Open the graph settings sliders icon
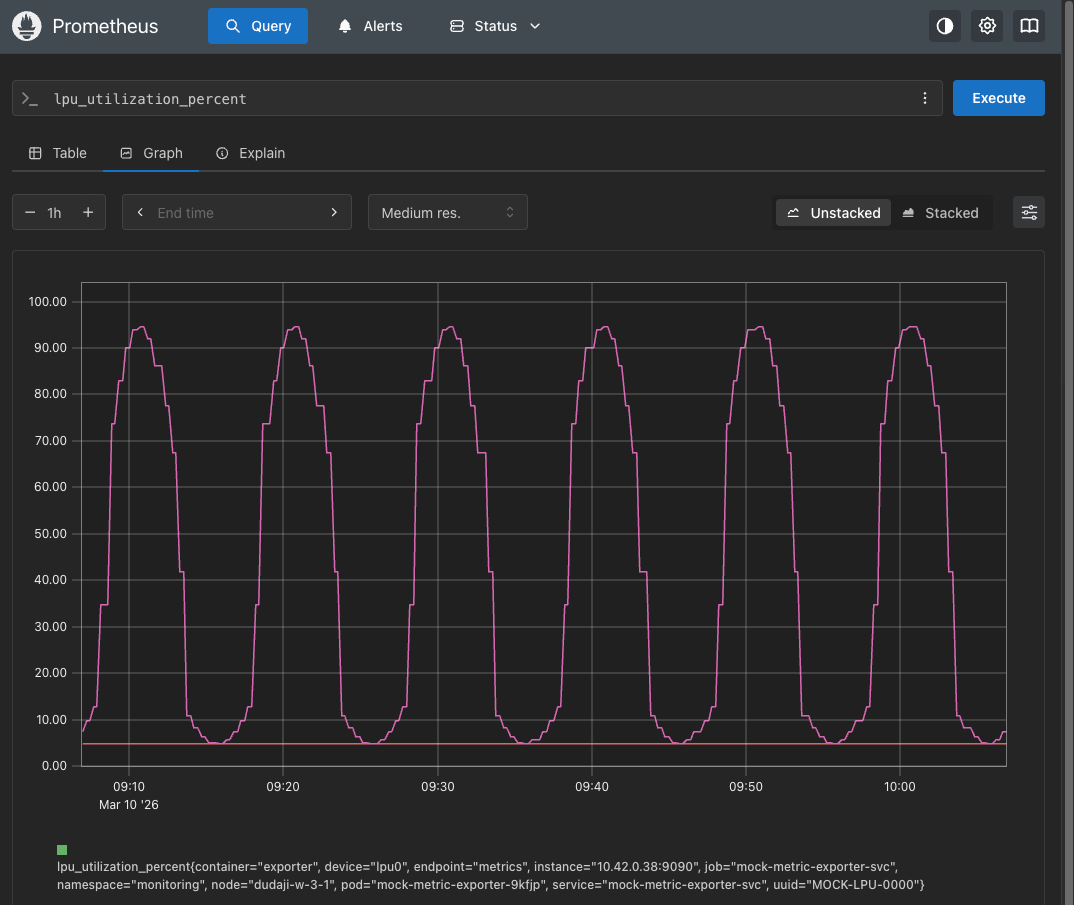 (x=1029, y=212)
